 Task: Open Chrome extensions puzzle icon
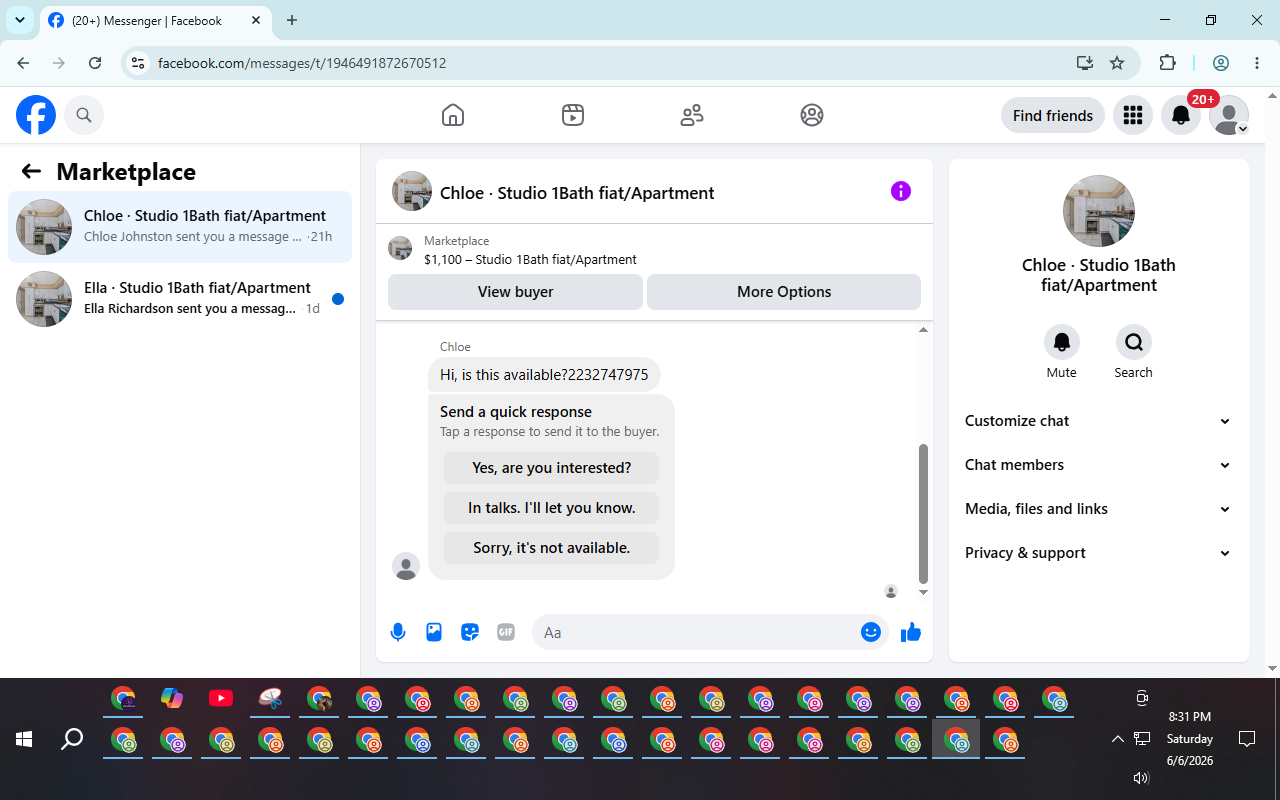(1167, 63)
